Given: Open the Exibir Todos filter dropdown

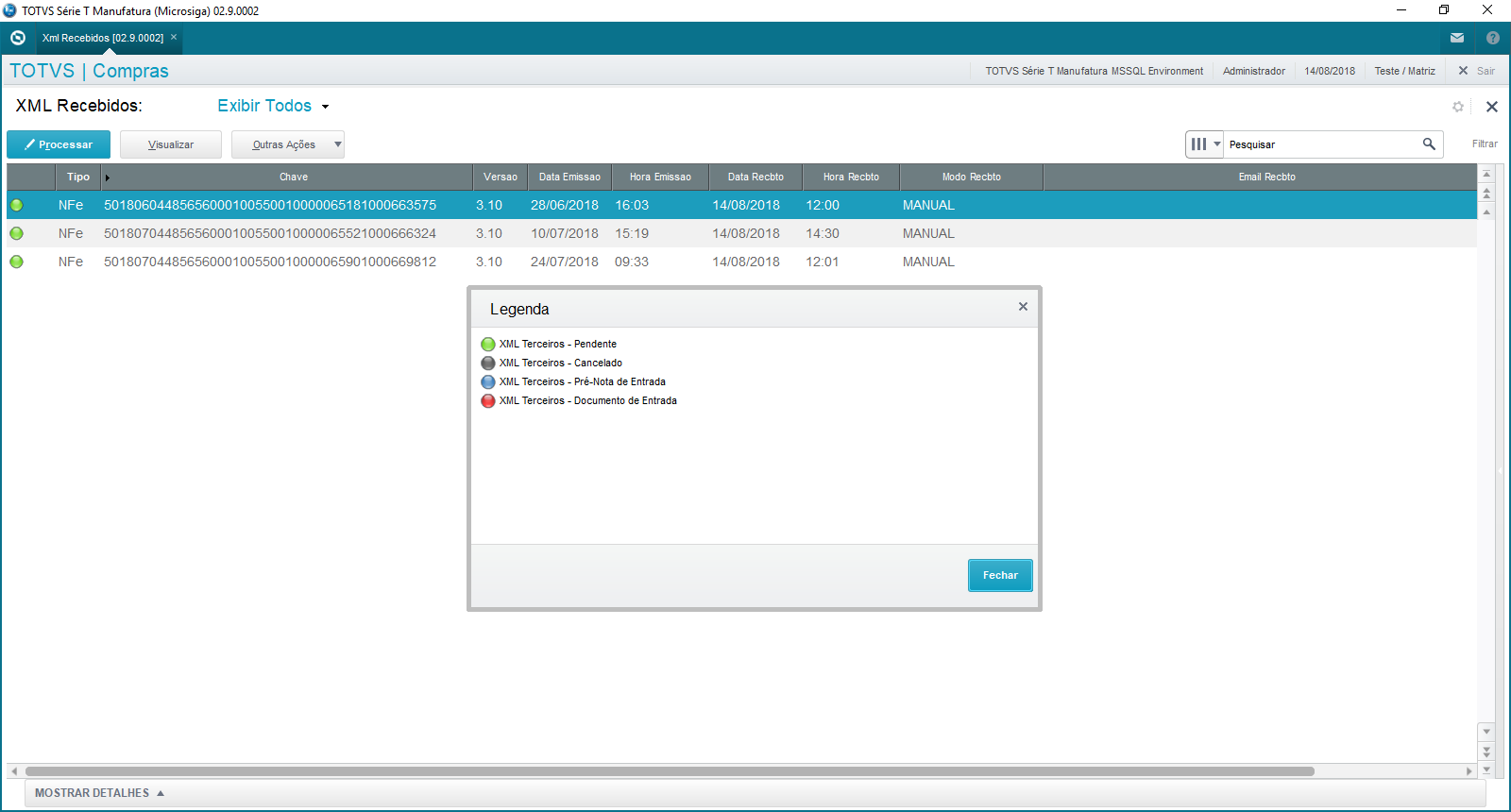Looking at the screenshot, I should [x=273, y=106].
